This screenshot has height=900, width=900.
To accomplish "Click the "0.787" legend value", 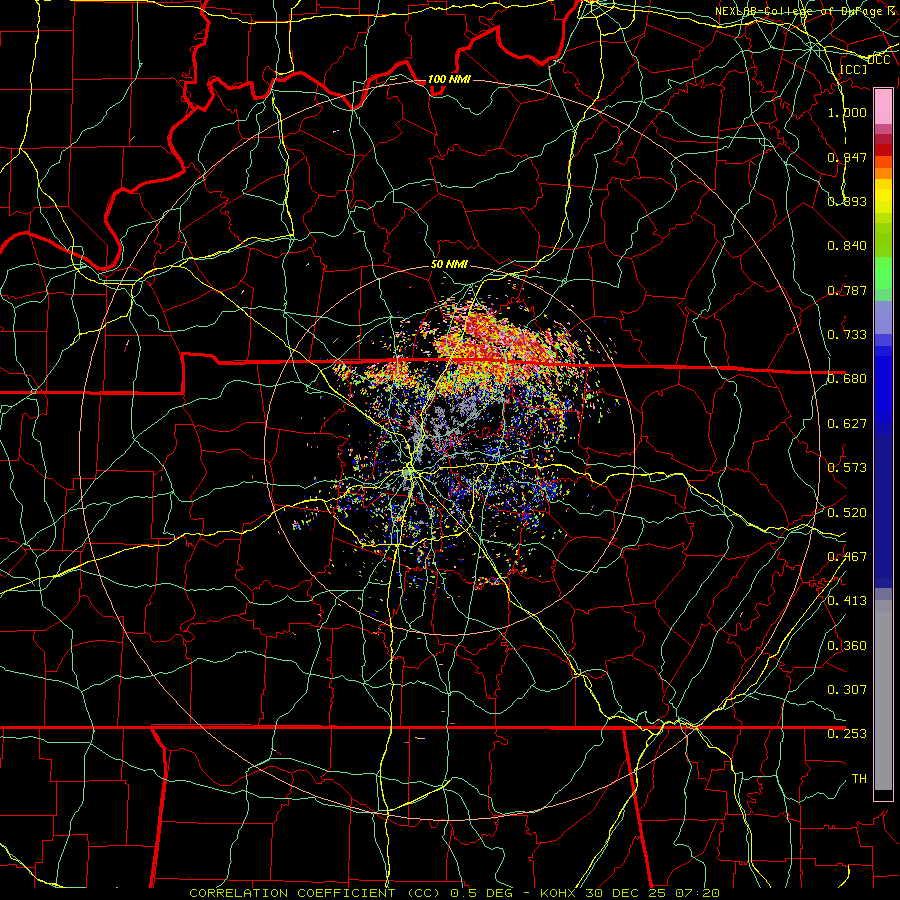I will (x=847, y=290).
